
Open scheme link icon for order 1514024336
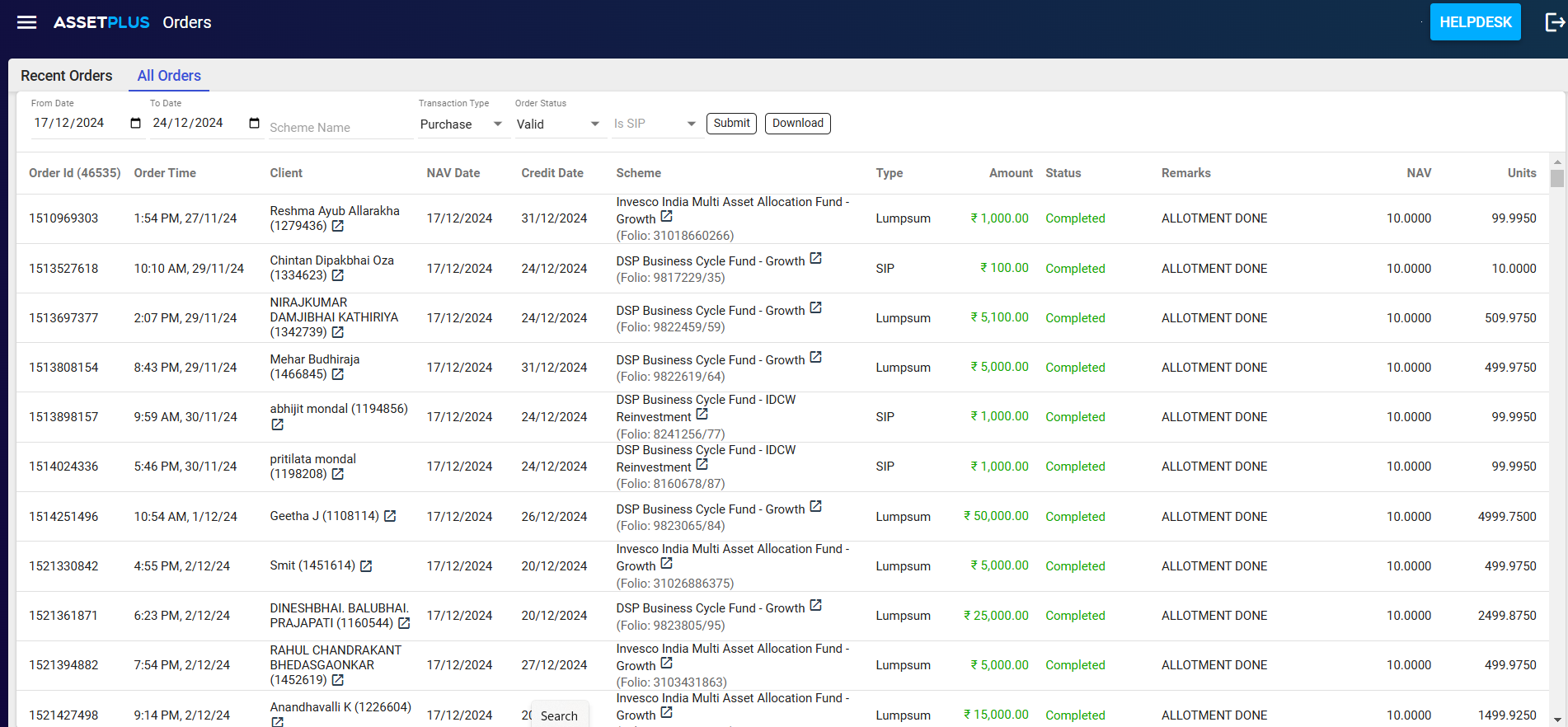[x=702, y=464]
